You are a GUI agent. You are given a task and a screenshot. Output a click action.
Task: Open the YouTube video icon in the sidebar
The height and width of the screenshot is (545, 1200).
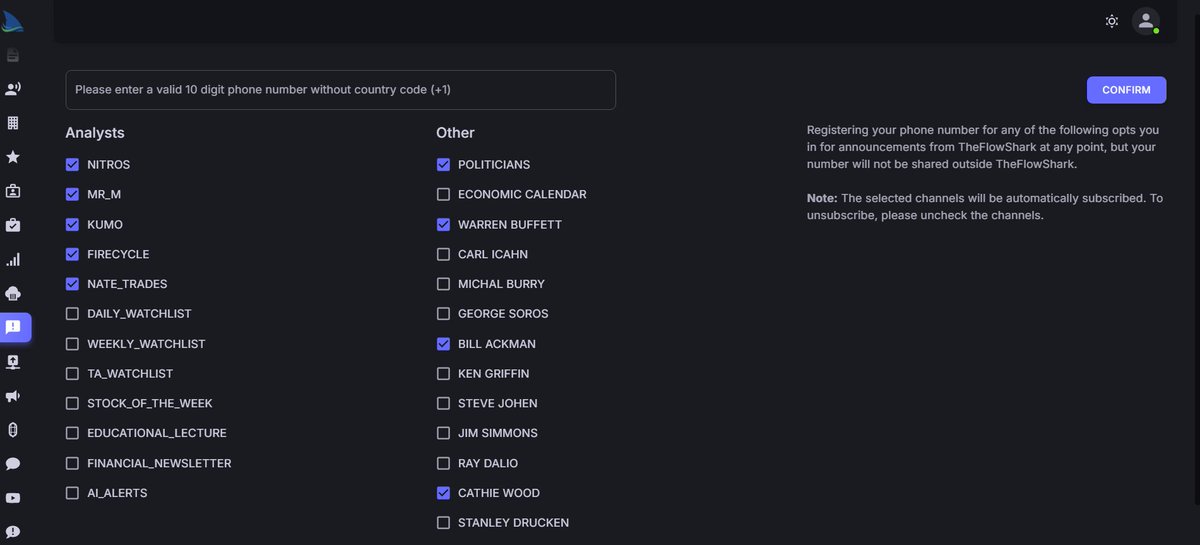[x=13, y=498]
